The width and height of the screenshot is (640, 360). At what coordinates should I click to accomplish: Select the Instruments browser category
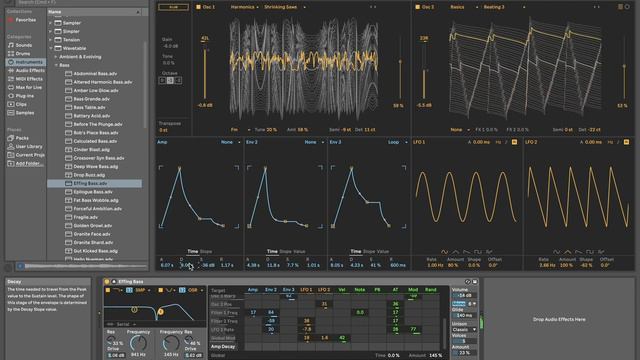pos(25,62)
